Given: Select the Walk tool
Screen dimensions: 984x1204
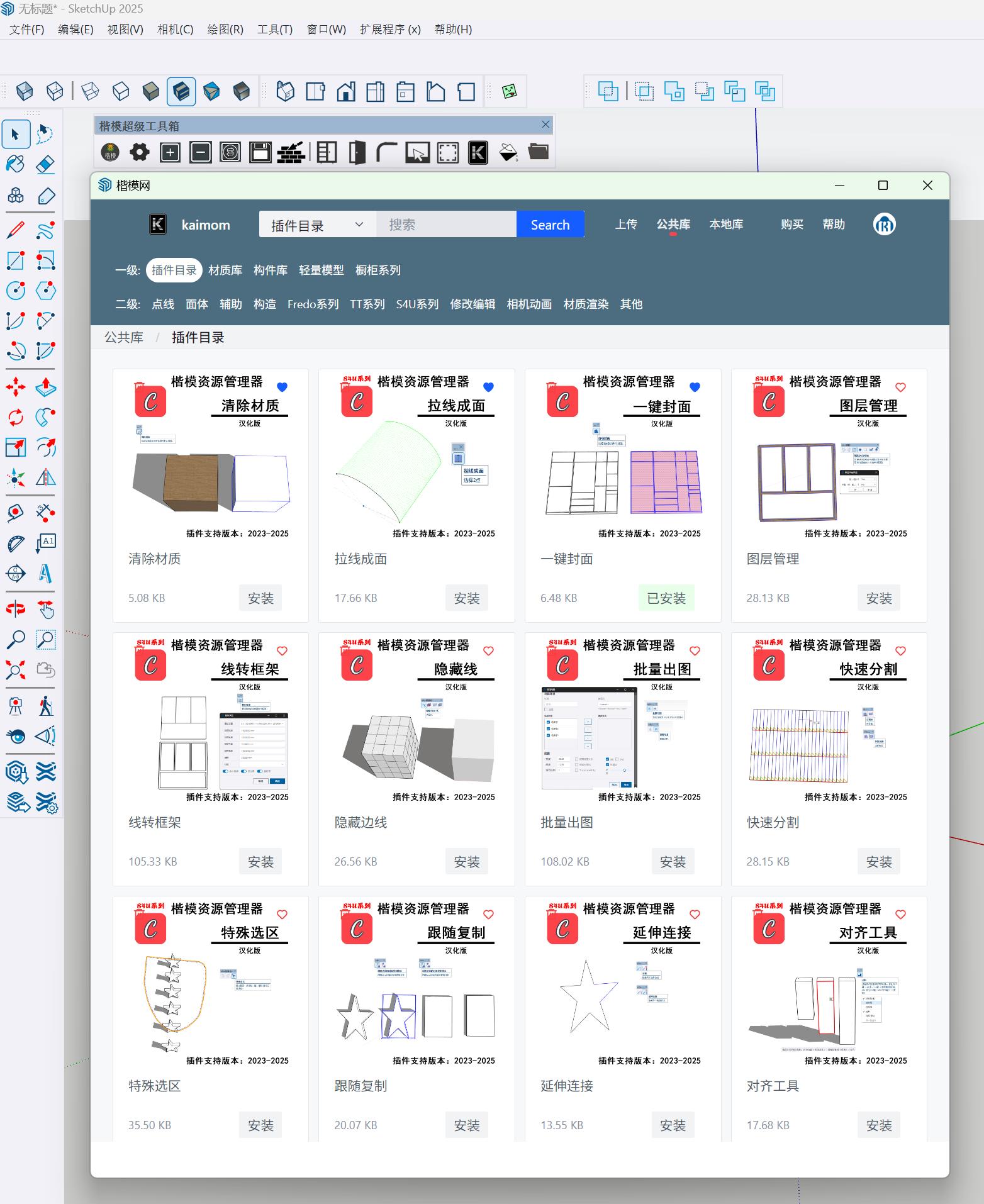Looking at the screenshot, I should [x=46, y=705].
